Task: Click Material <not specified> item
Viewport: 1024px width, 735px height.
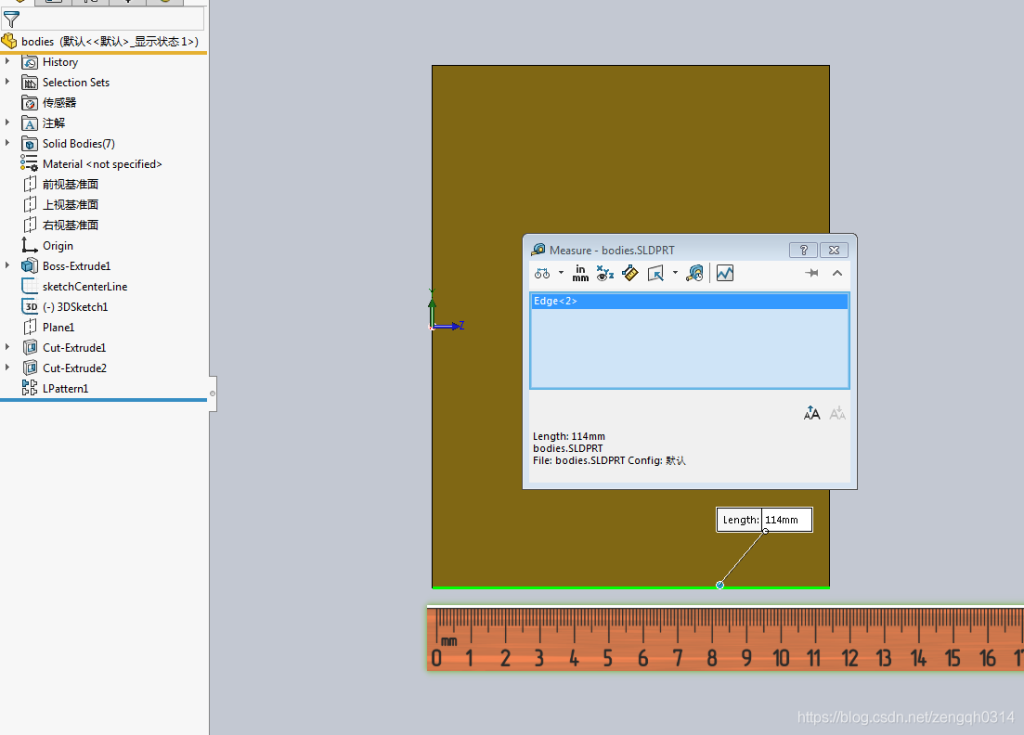Action: tap(91, 164)
